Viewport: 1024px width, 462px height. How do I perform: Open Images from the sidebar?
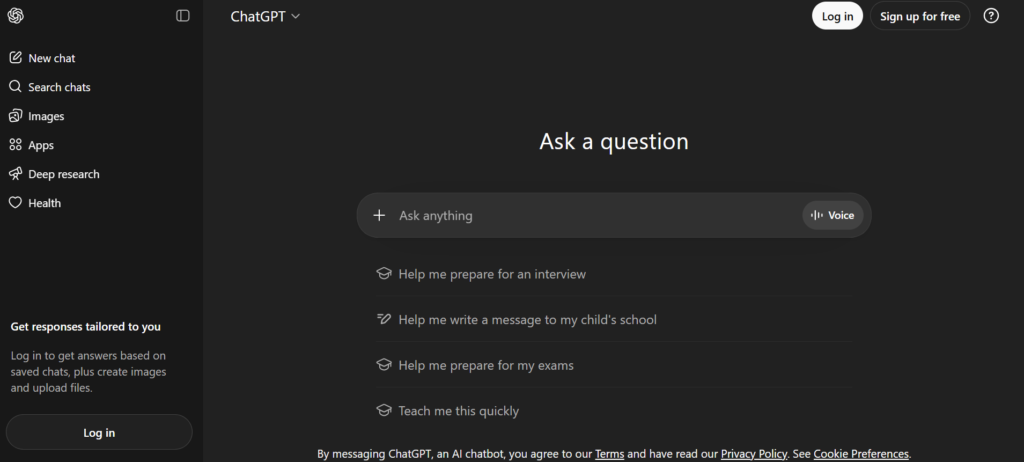point(45,116)
